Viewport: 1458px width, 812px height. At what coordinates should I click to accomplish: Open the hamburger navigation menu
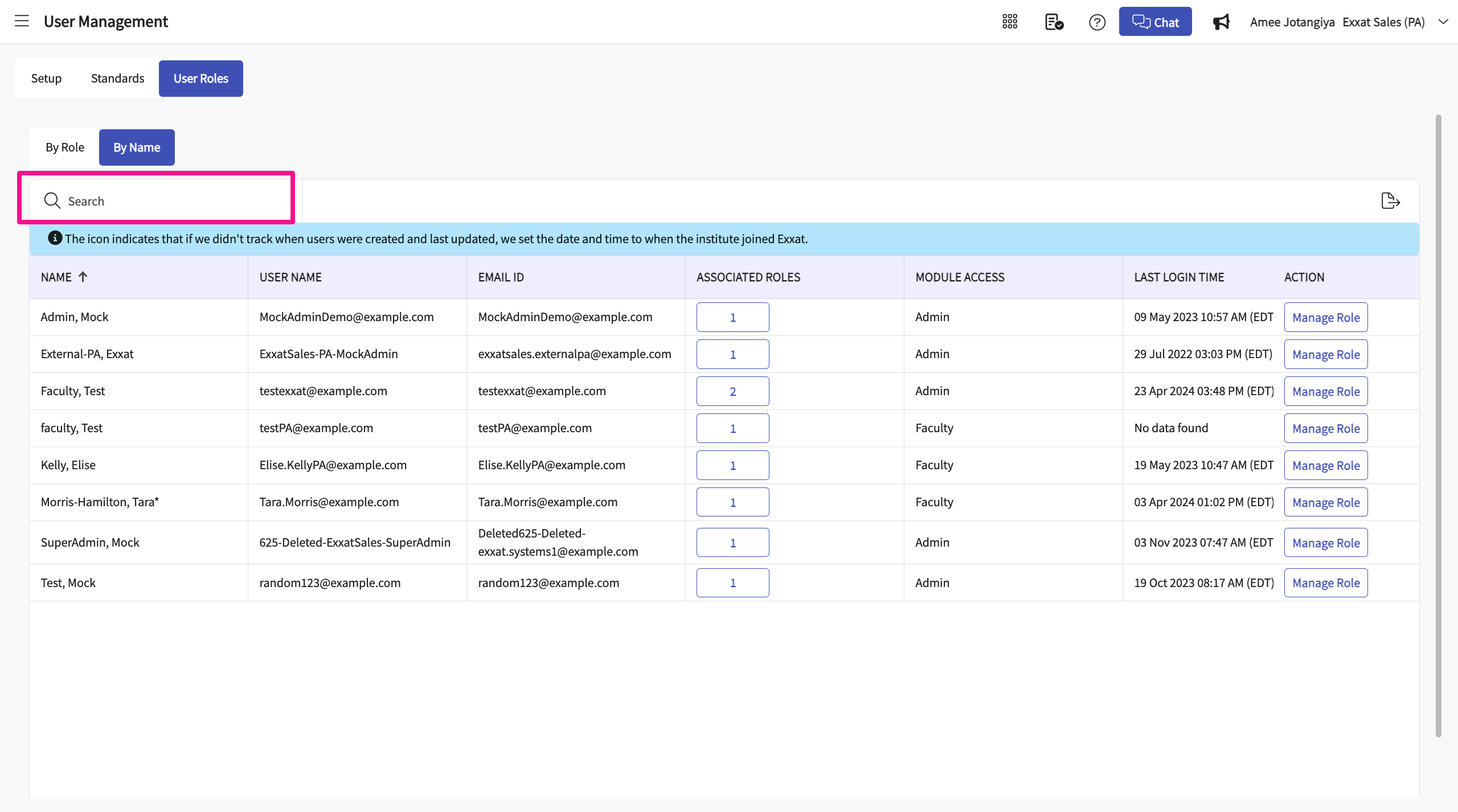22,22
